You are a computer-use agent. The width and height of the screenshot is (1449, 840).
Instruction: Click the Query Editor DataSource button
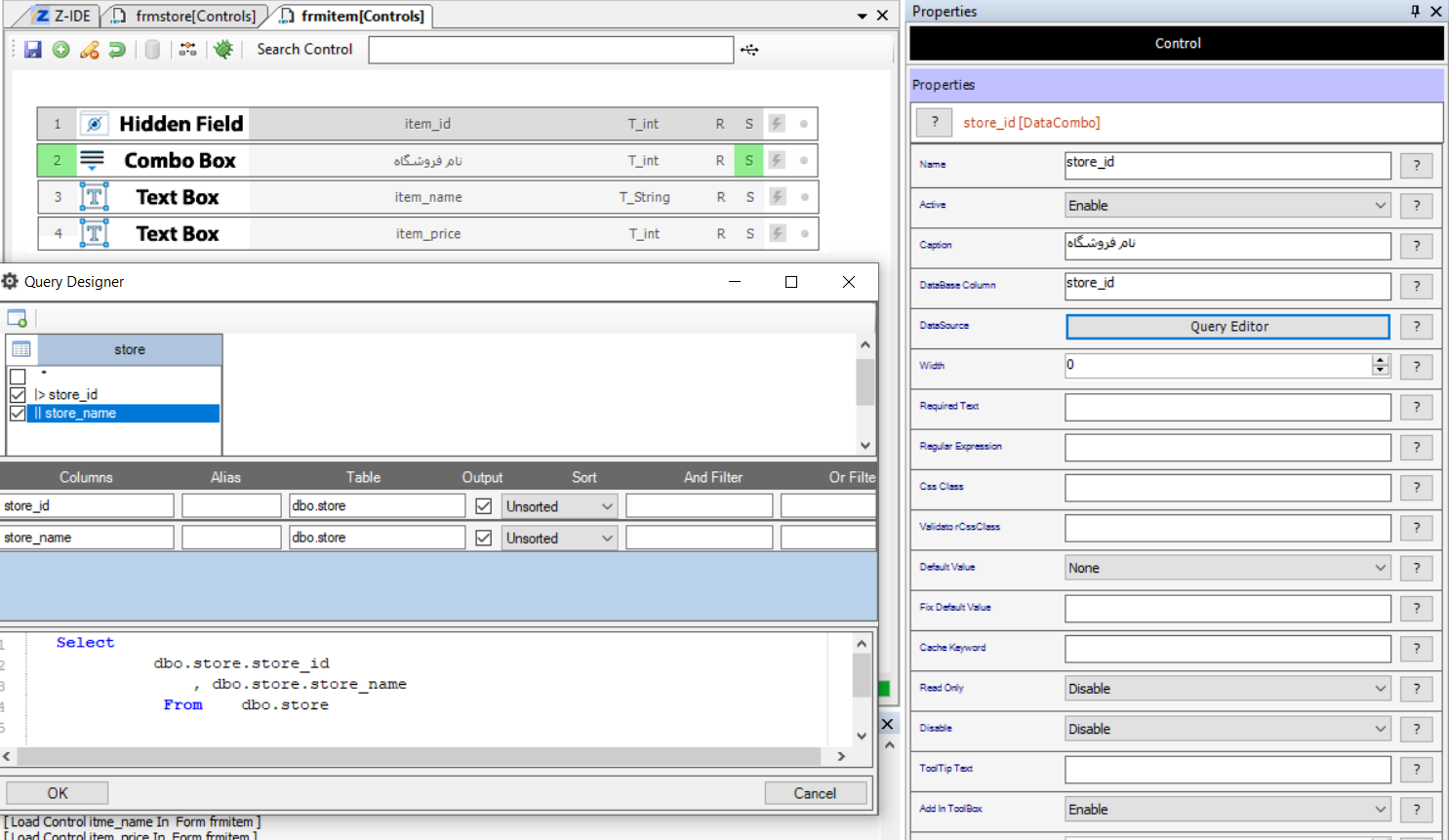pos(1228,327)
